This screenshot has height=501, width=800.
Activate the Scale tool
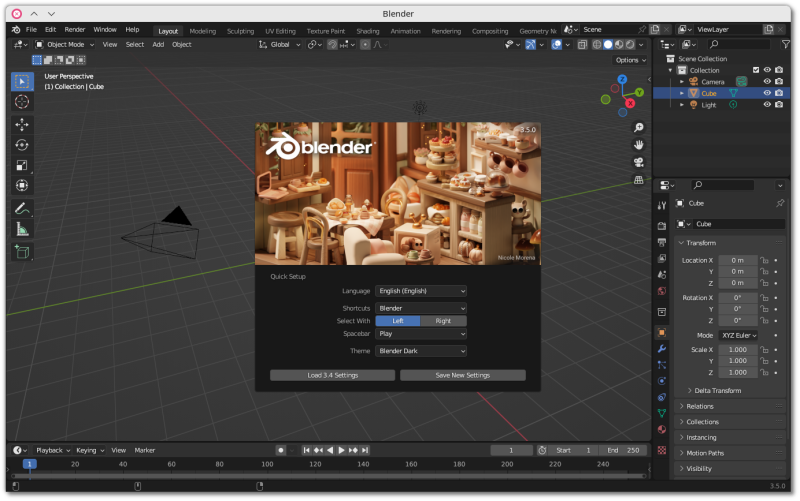[22, 165]
